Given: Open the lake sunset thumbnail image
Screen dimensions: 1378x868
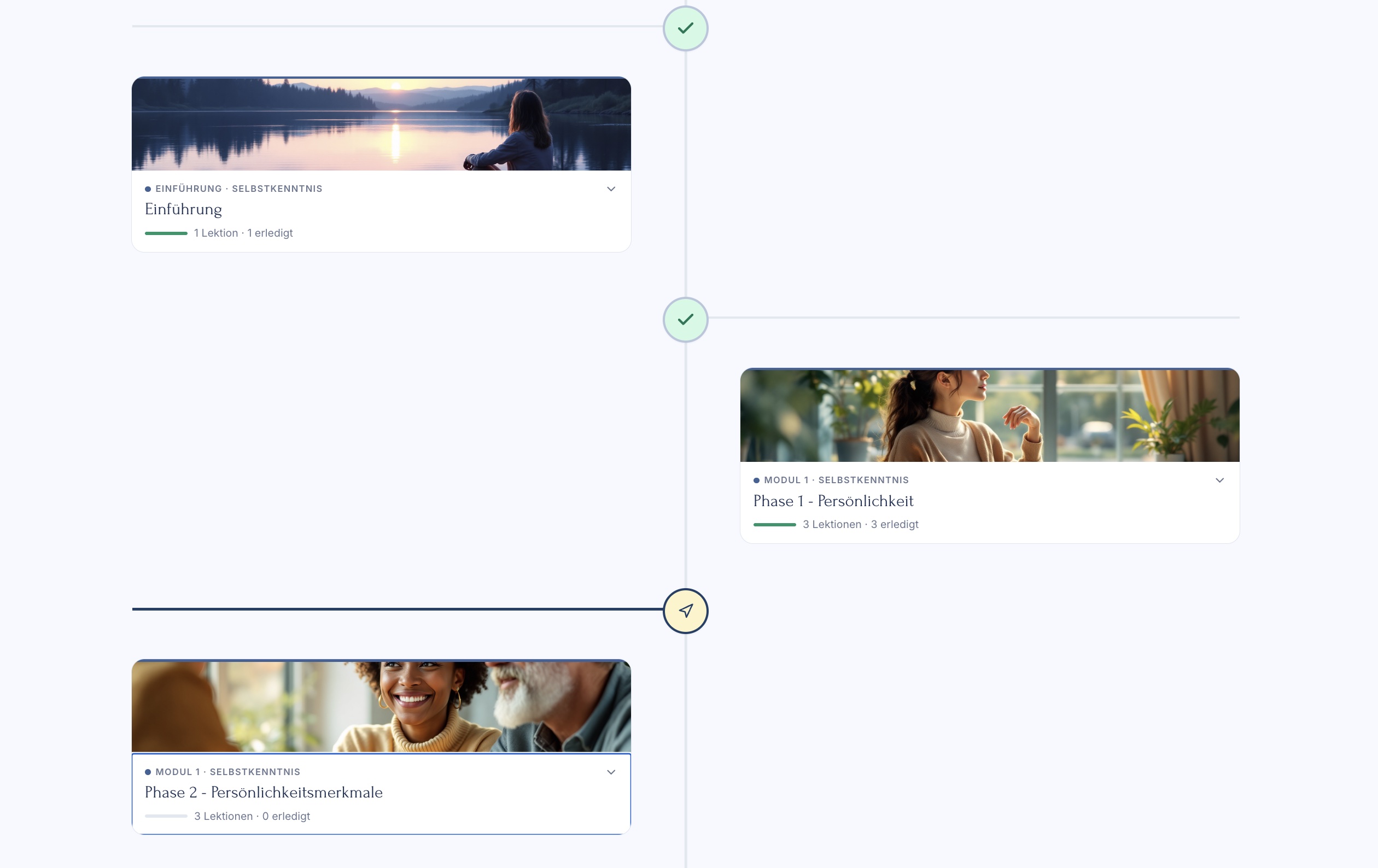Looking at the screenshot, I should [381, 124].
